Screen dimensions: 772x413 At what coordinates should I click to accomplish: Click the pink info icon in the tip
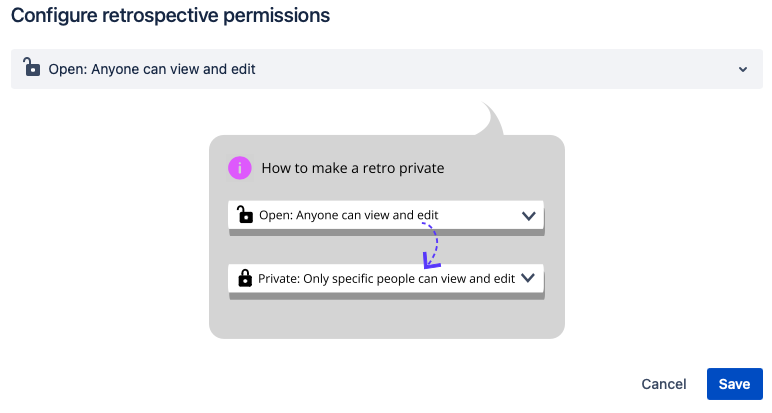click(x=239, y=168)
